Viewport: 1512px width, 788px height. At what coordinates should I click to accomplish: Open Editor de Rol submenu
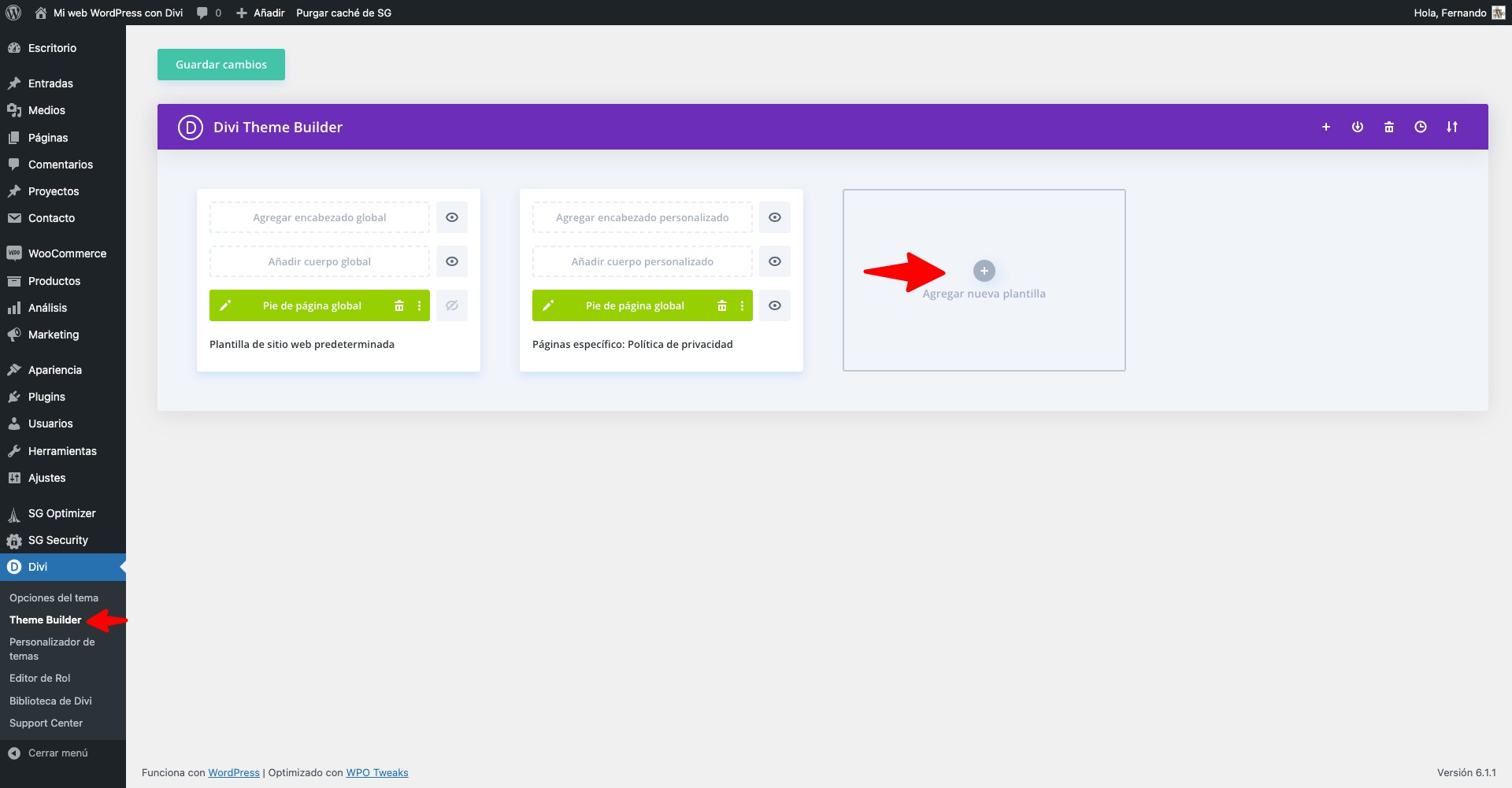click(x=39, y=678)
